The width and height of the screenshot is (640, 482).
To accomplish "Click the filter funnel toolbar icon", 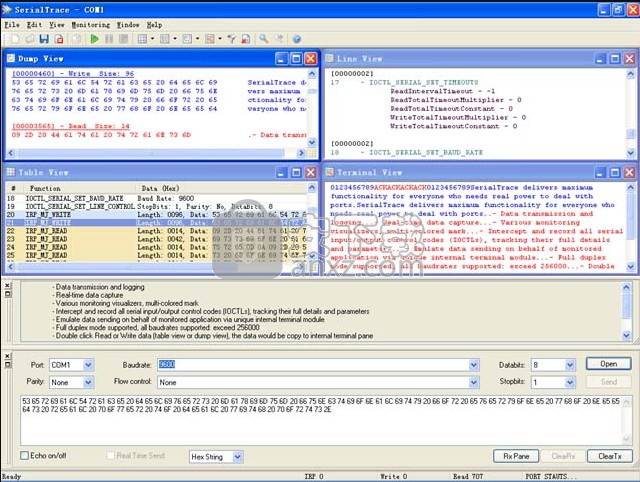I will coord(231,39).
